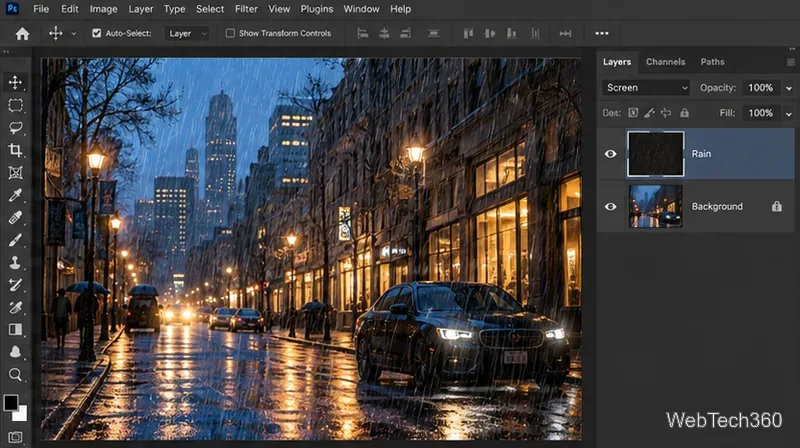The width and height of the screenshot is (800, 448).
Task: Hide the Rain layer with eye icon
Action: click(611, 154)
